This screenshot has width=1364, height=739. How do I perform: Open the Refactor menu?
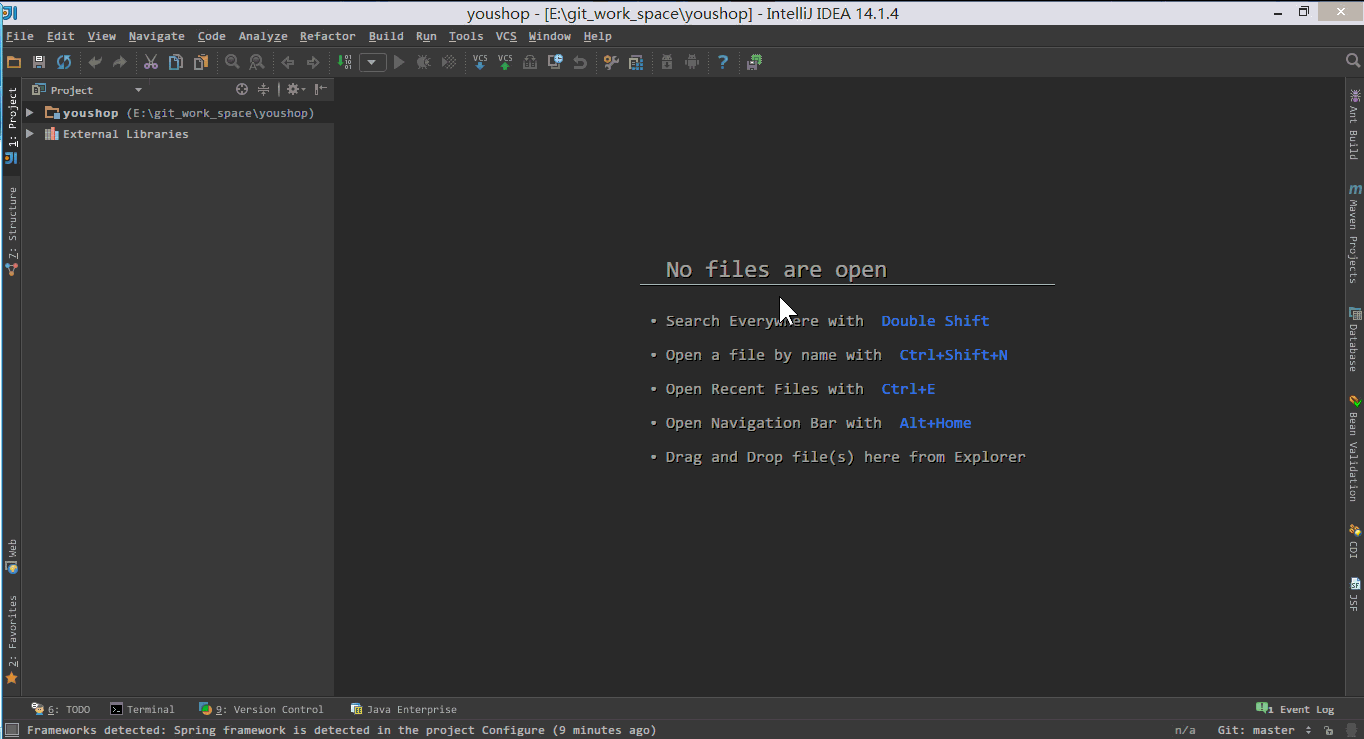pyautogui.click(x=327, y=36)
